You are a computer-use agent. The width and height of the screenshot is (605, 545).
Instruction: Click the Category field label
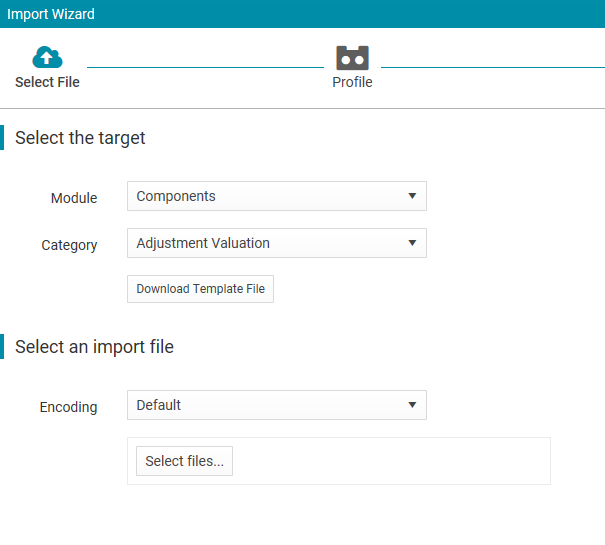(69, 245)
